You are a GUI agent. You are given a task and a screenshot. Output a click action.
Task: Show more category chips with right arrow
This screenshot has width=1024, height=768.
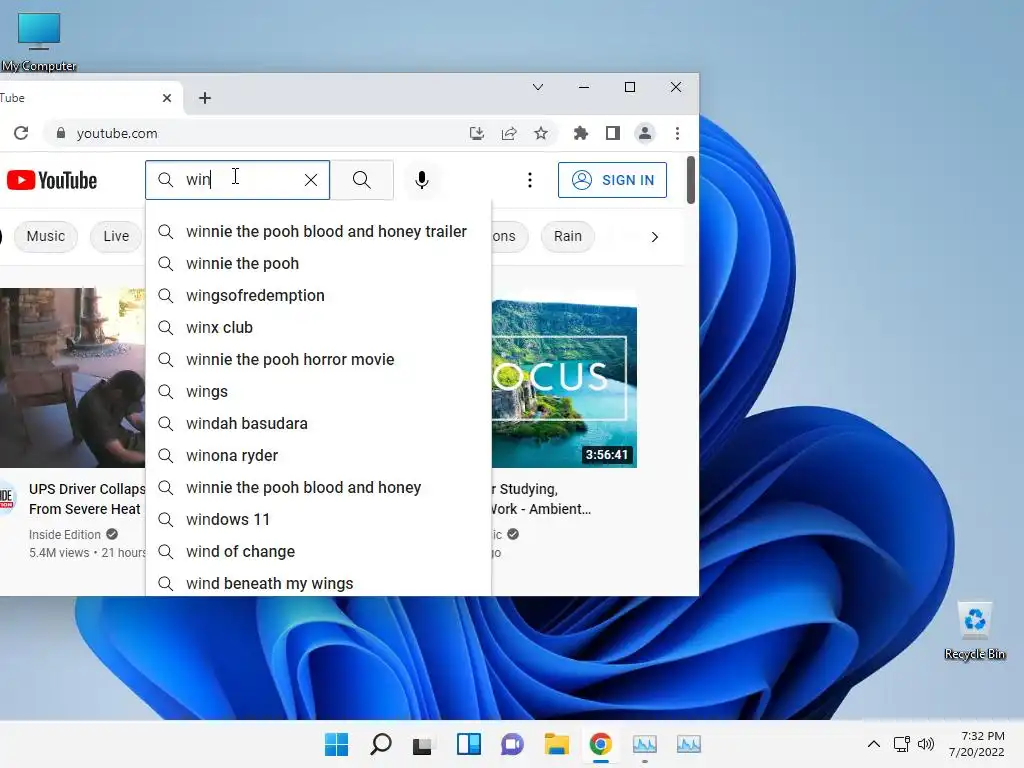pos(654,237)
